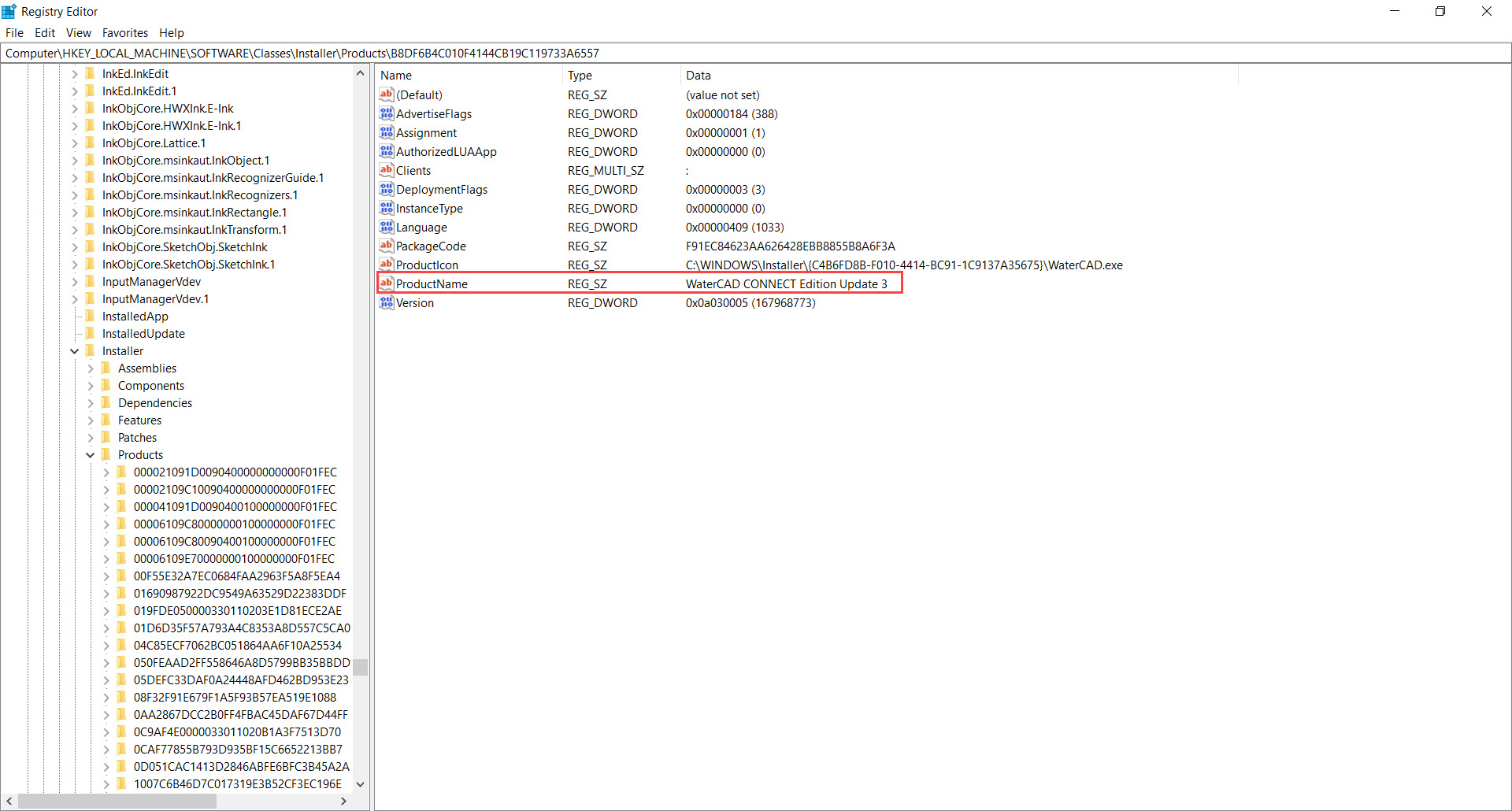Open the Favorites menu

coord(125,32)
